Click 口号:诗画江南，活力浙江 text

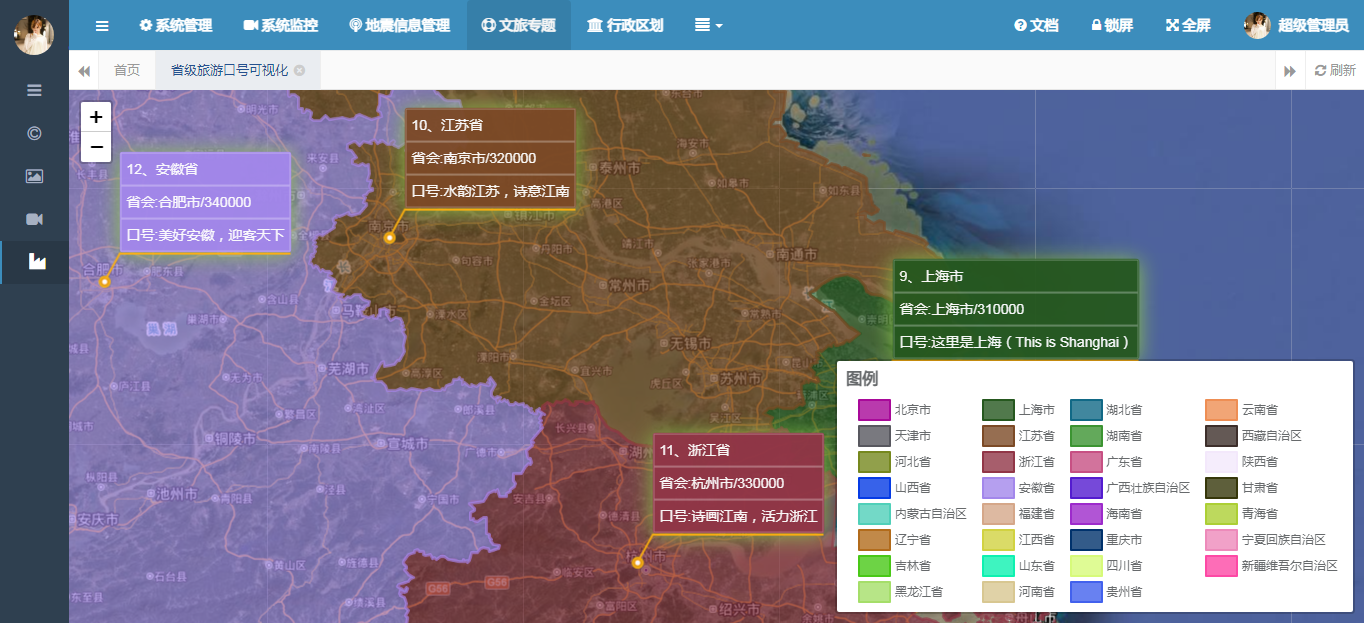click(738, 517)
